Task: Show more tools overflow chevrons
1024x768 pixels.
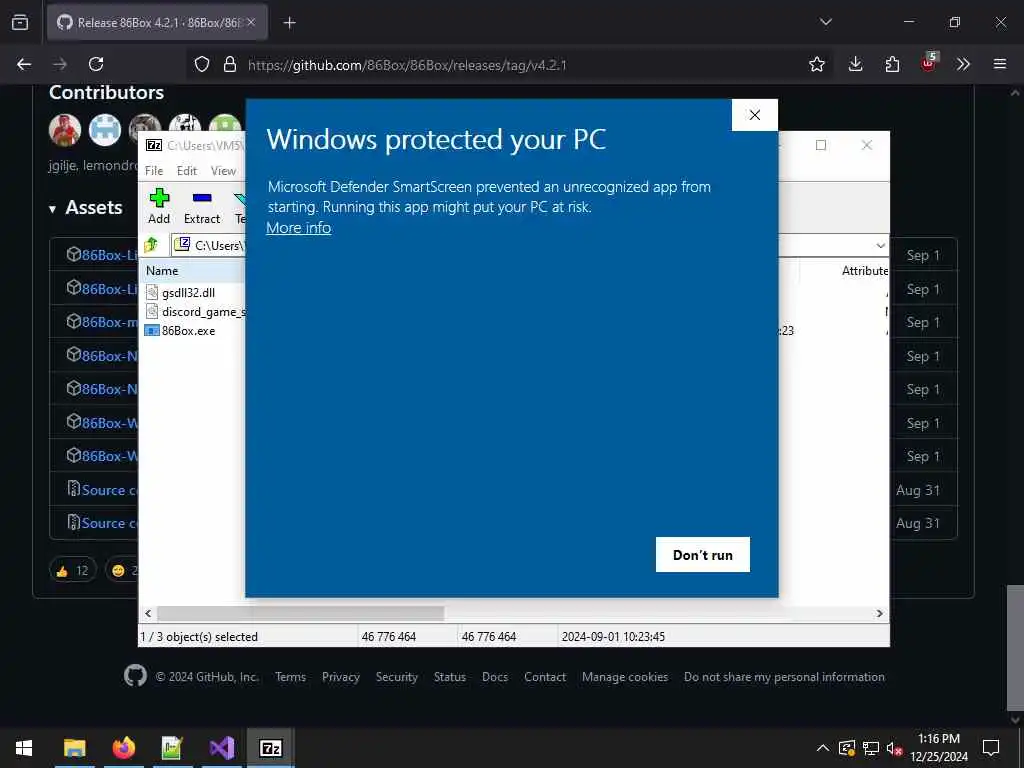Action: 963,64
